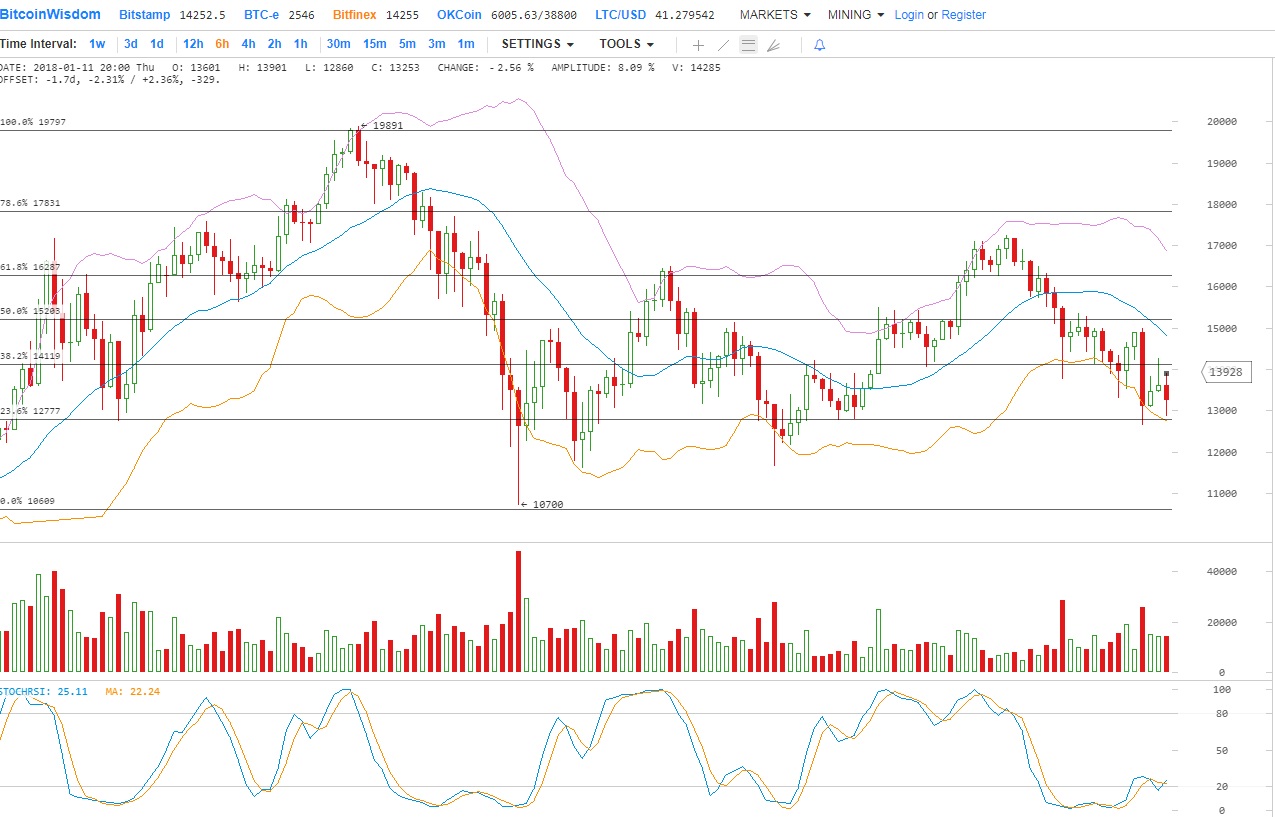The height and width of the screenshot is (817, 1275).
Task: Click the price alert bell icon
Action: (820, 45)
